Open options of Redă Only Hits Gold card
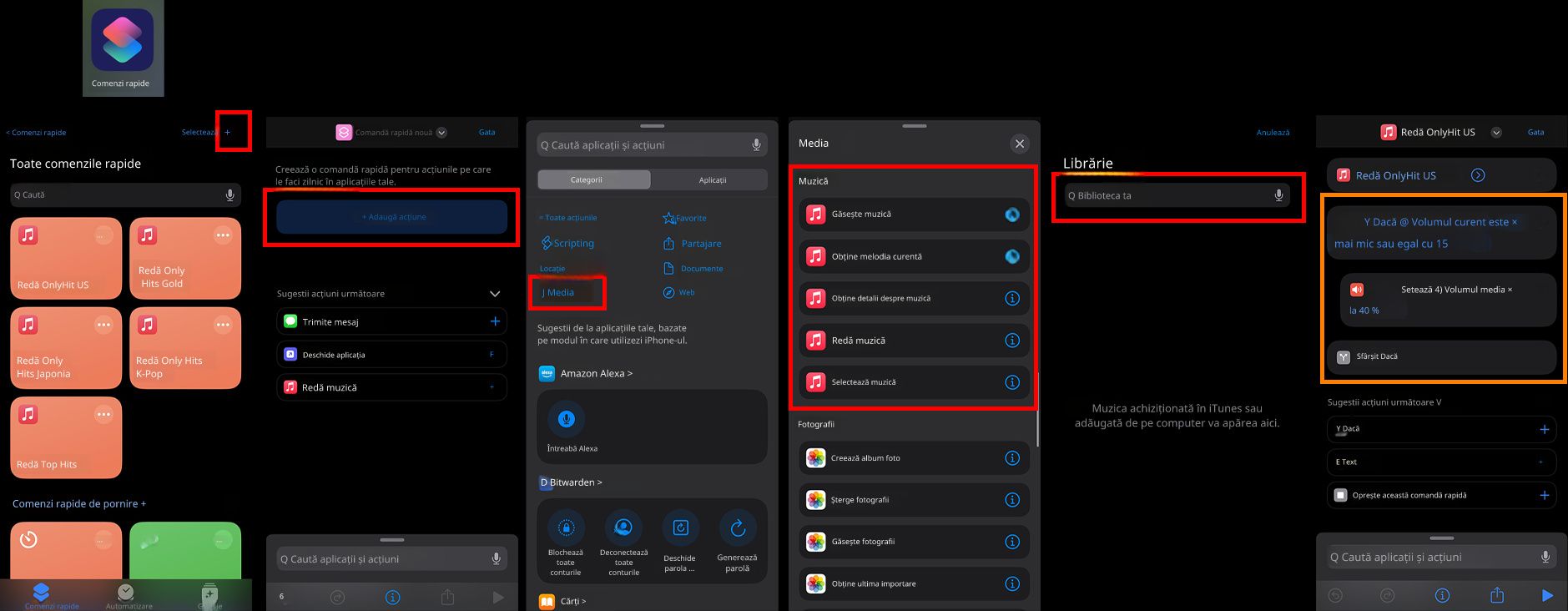This screenshot has height=611, width=1568. pos(222,235)
